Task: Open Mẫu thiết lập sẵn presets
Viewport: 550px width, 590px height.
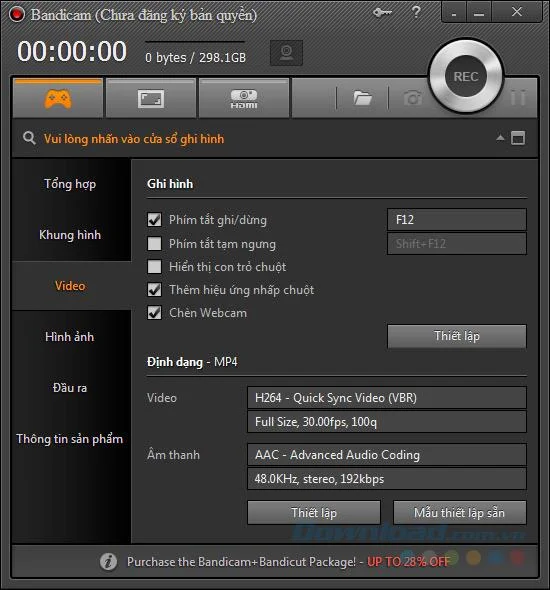Action: (x=459, y=512)
